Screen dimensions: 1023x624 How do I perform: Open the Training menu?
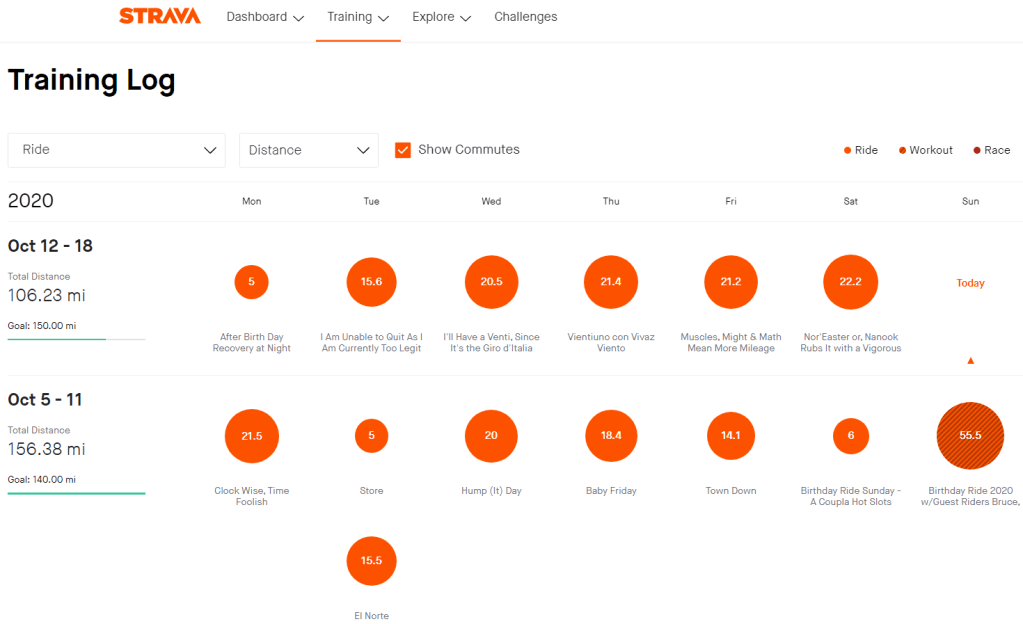[358, 17]
